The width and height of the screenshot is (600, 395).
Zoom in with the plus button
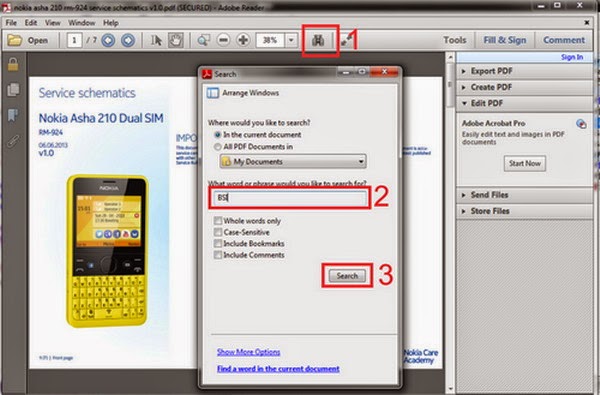pos(243,40)
